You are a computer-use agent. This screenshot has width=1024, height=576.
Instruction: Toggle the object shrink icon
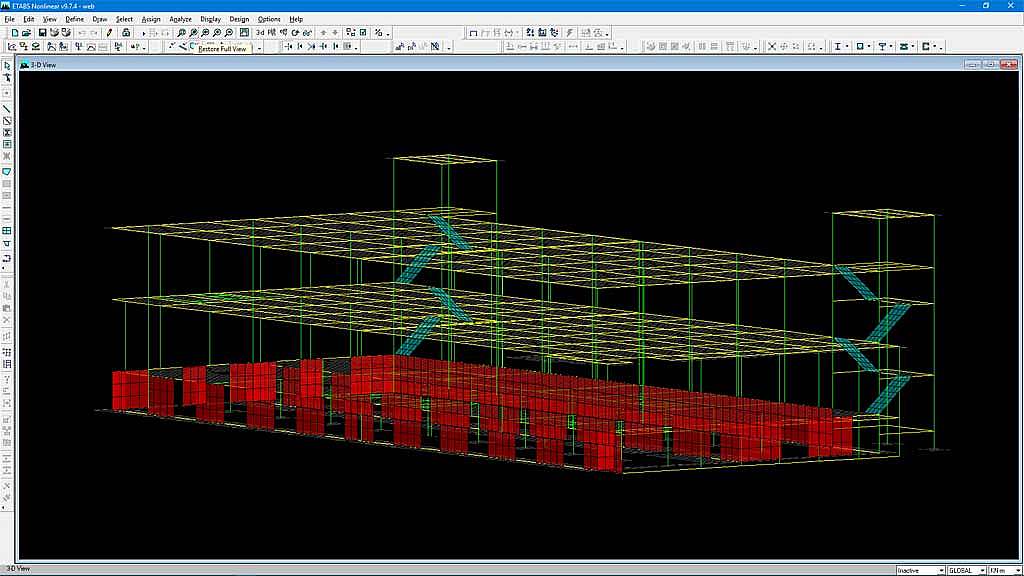click(350, 33)
